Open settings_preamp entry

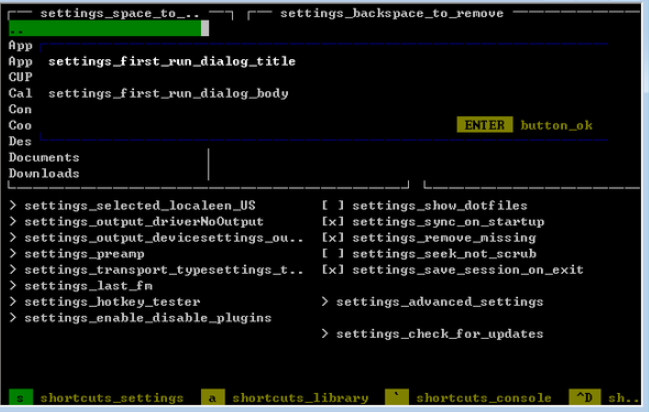77,253
